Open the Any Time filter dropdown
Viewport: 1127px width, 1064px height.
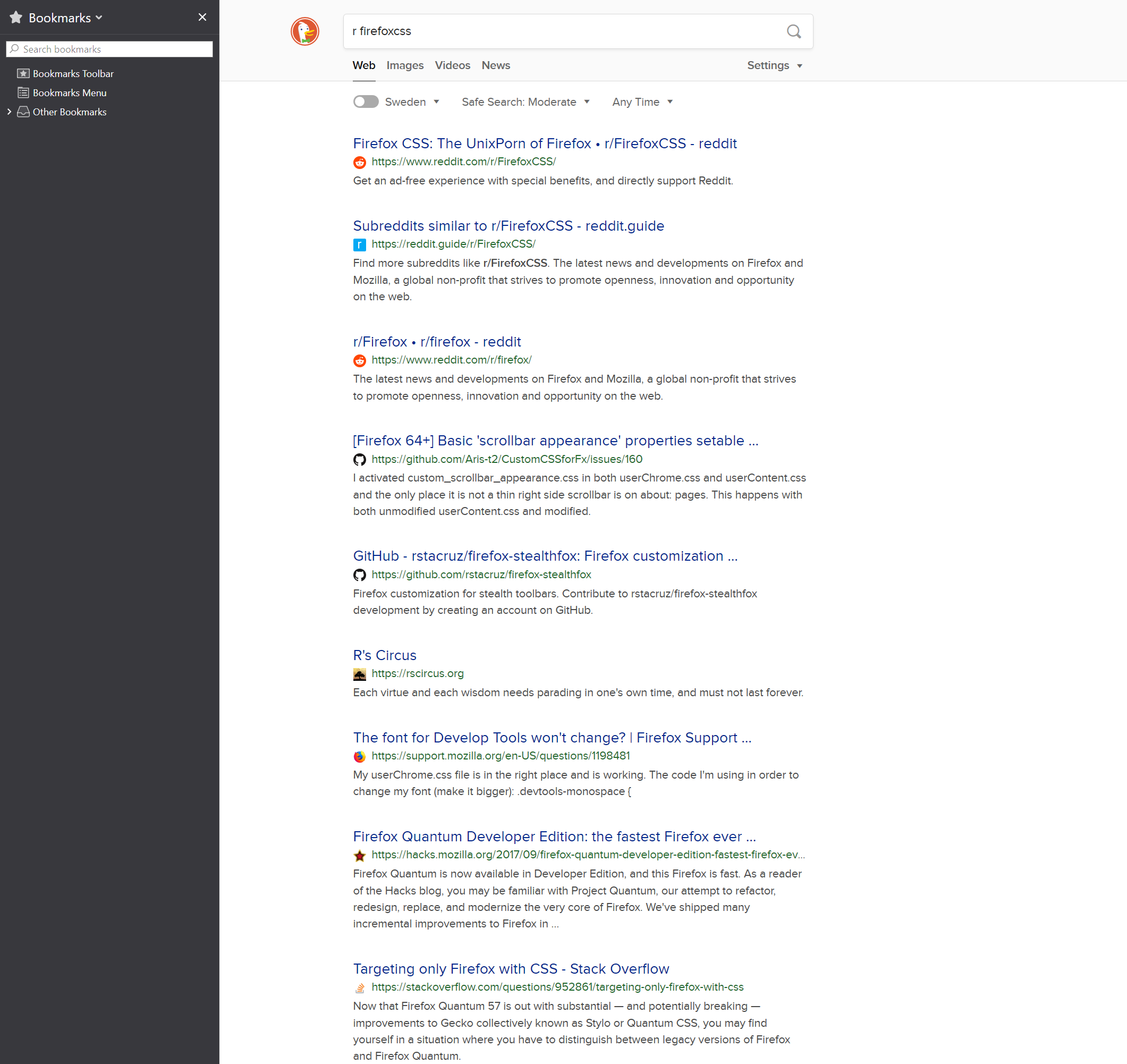(642, 102)
